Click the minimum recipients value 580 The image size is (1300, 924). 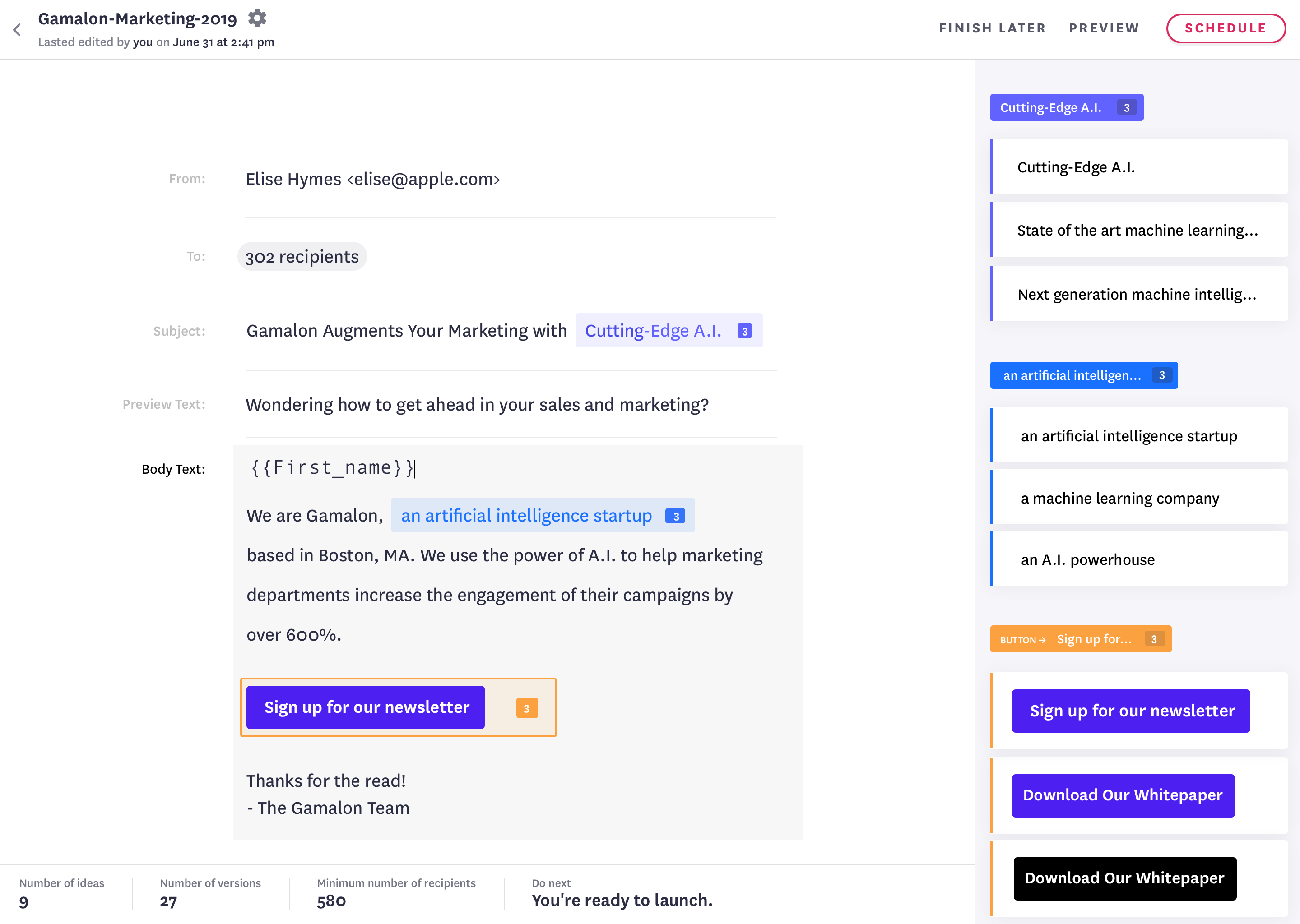pos(331,901)
